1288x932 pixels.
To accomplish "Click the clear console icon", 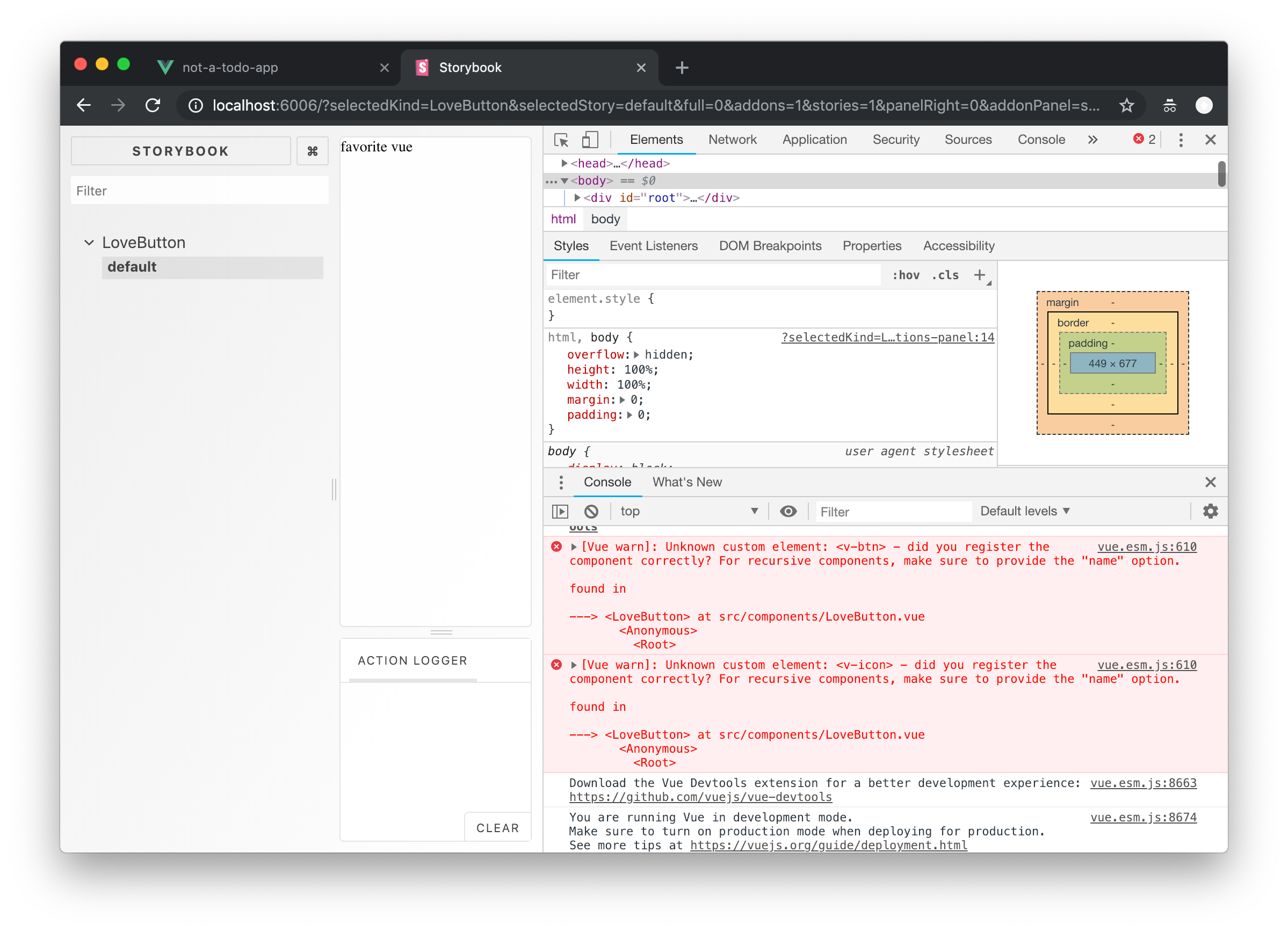I will [x=591, y=512].
